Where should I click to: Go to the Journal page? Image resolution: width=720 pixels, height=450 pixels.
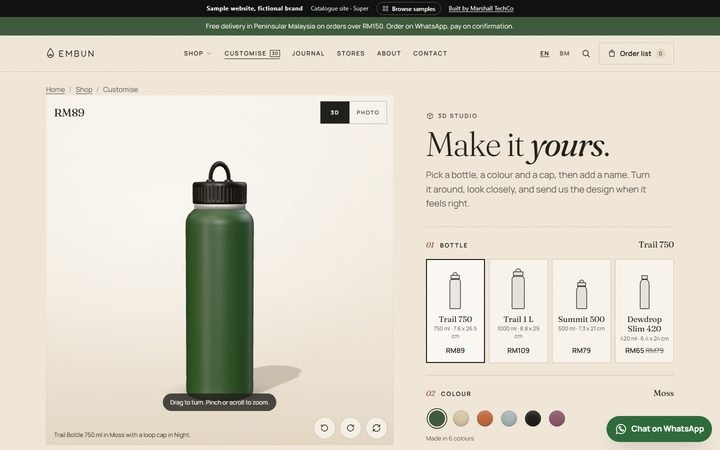point(308,53)
